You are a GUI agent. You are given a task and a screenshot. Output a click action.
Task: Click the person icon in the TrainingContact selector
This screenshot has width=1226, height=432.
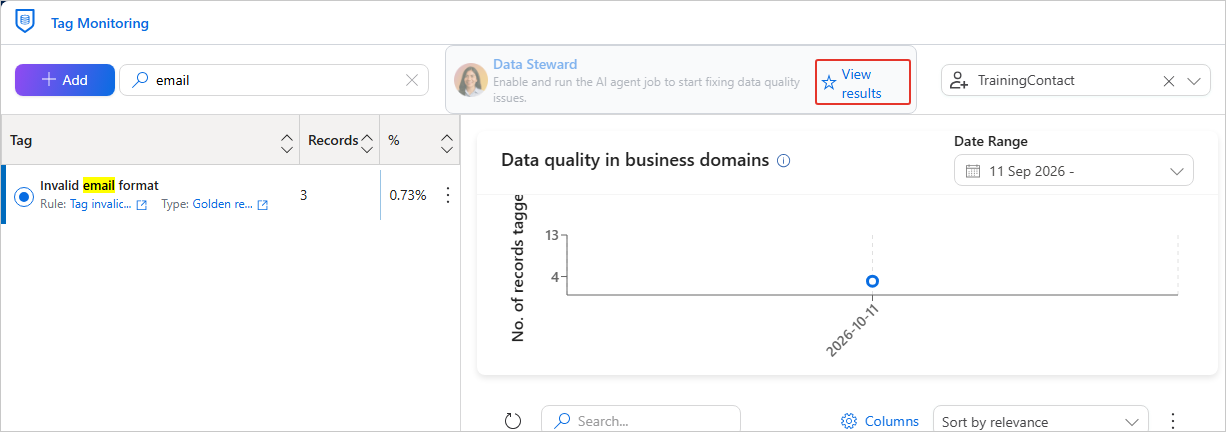click(x=959, y=81)
